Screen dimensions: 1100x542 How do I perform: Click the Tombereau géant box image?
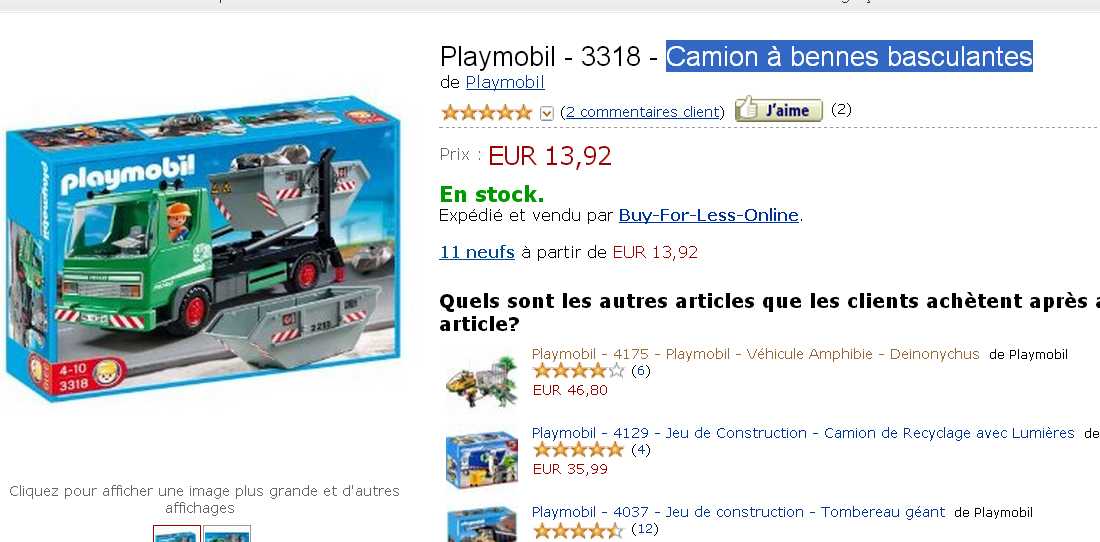[x=481, y=524]
